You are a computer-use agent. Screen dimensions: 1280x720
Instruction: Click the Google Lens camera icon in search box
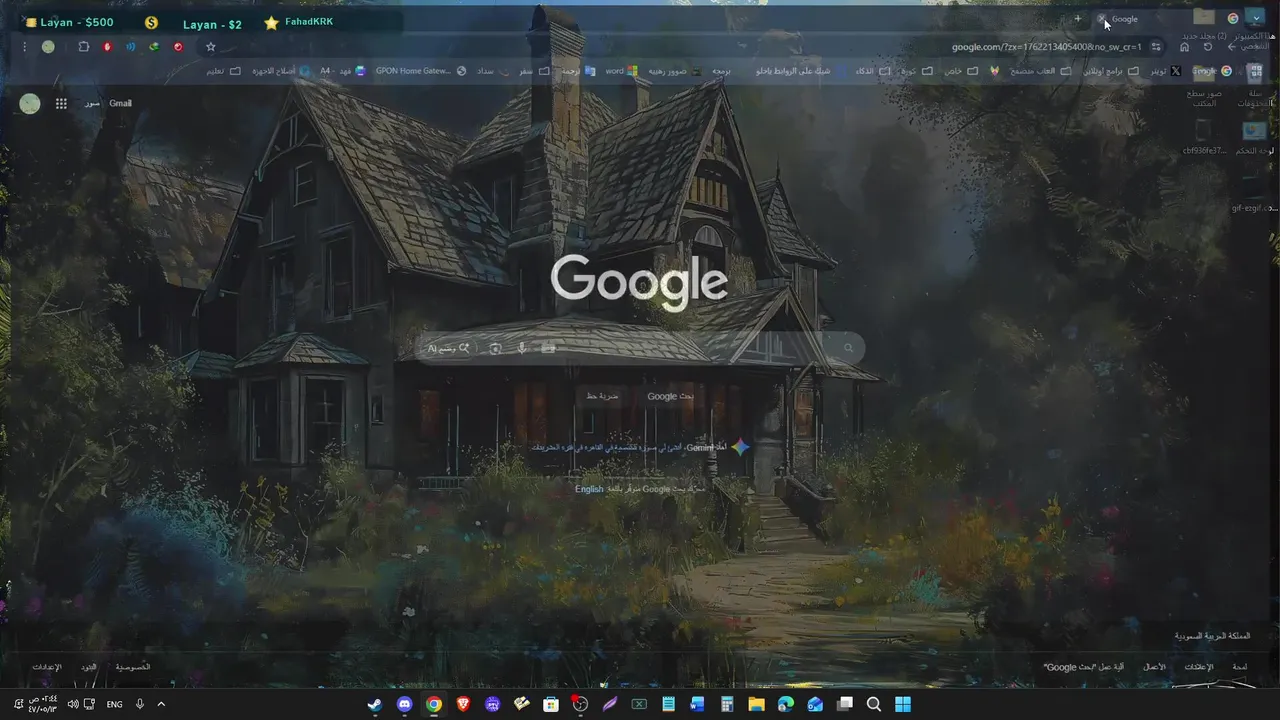point(495,348)
